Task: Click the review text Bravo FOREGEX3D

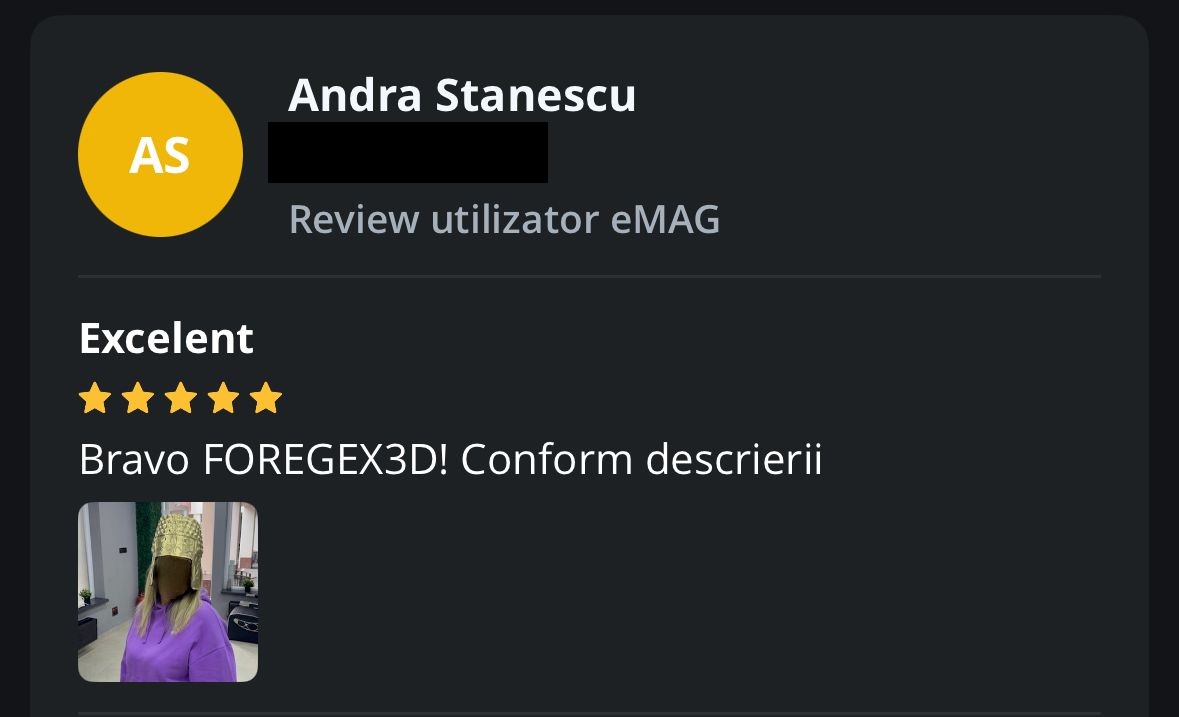Action: coord(450,459)
